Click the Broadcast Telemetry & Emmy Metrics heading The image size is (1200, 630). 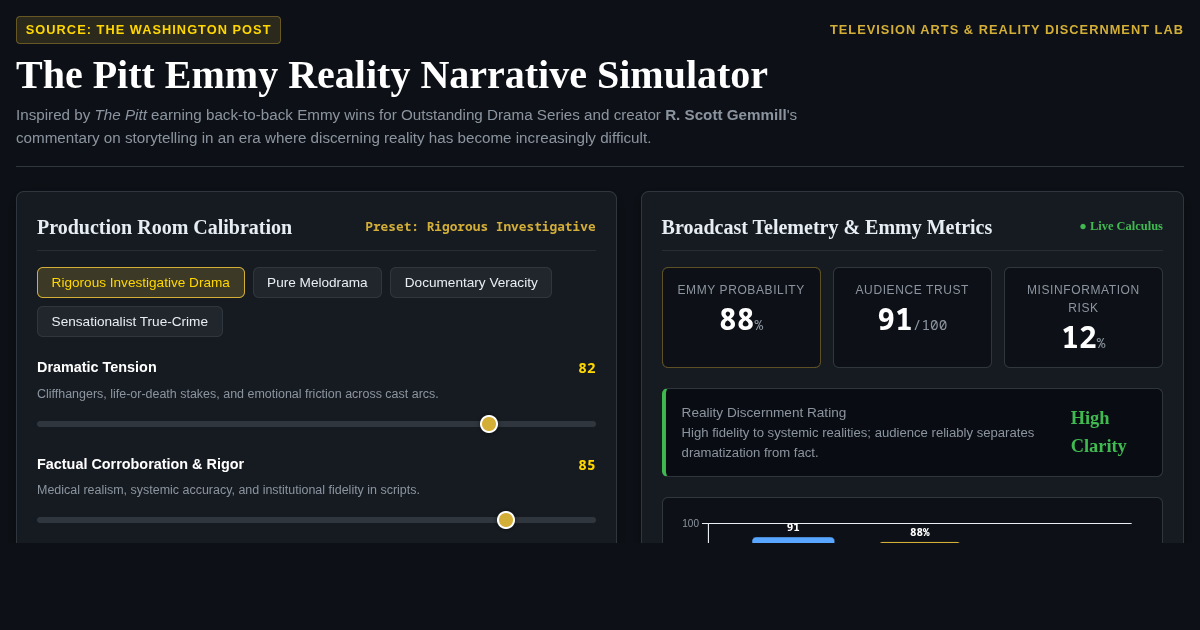pos(827,227)
